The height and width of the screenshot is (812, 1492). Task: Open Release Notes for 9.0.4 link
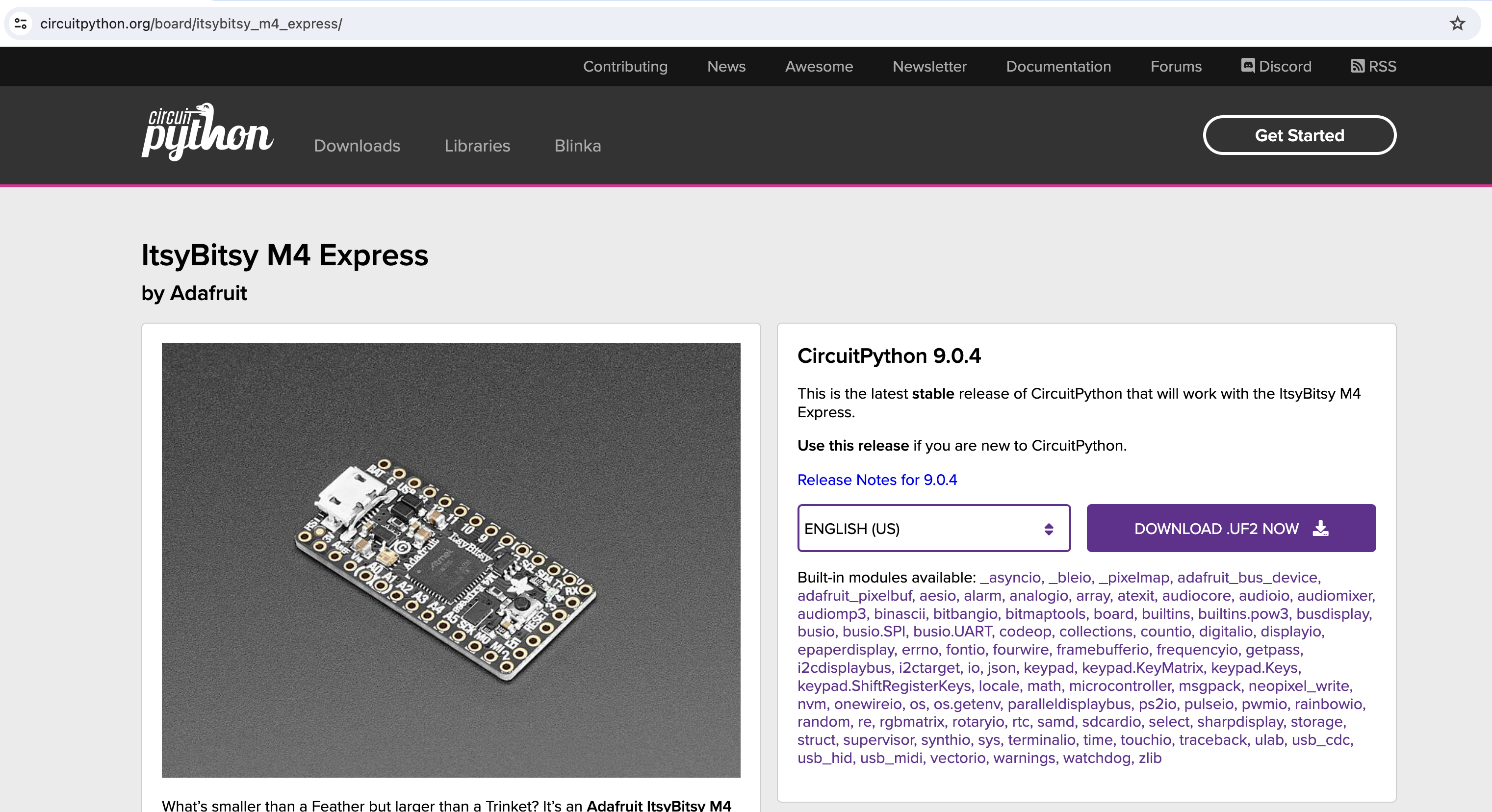877,480
